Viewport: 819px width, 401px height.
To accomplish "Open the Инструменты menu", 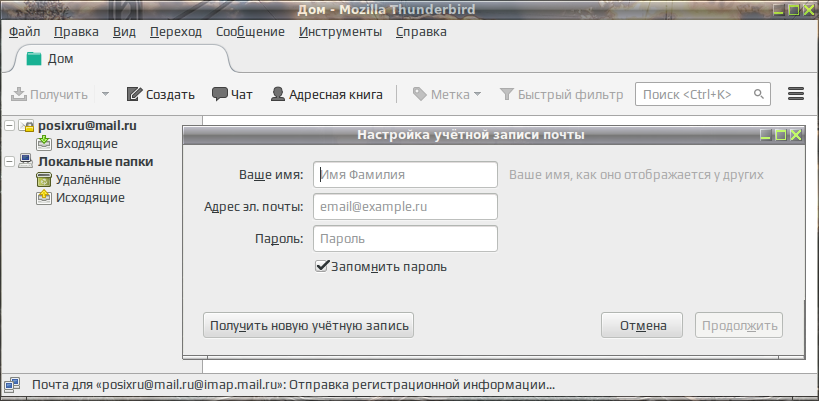I will [x=341, y=32].
